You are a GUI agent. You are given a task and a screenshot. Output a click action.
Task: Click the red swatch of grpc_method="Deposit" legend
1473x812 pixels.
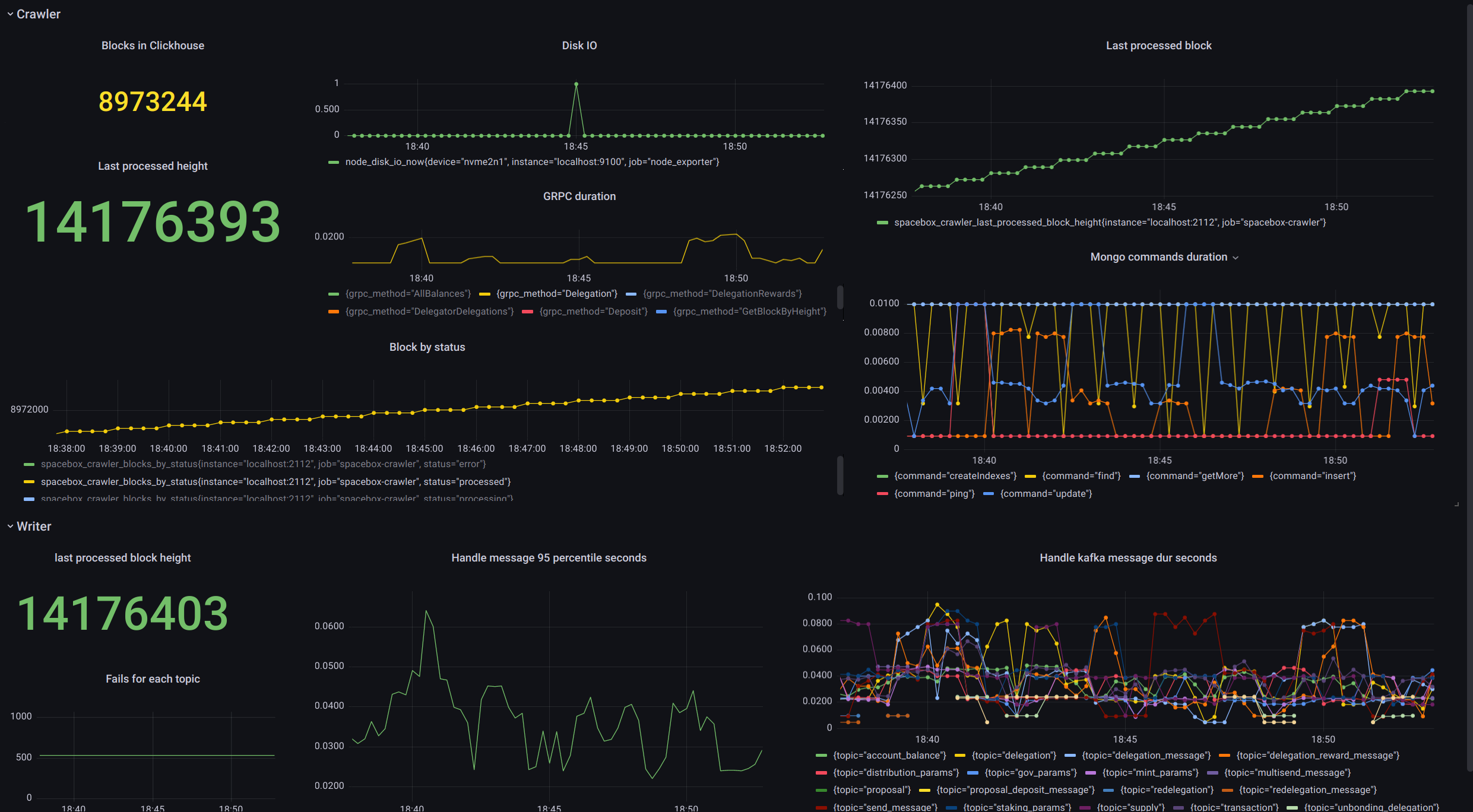click(x=527, y=312)
